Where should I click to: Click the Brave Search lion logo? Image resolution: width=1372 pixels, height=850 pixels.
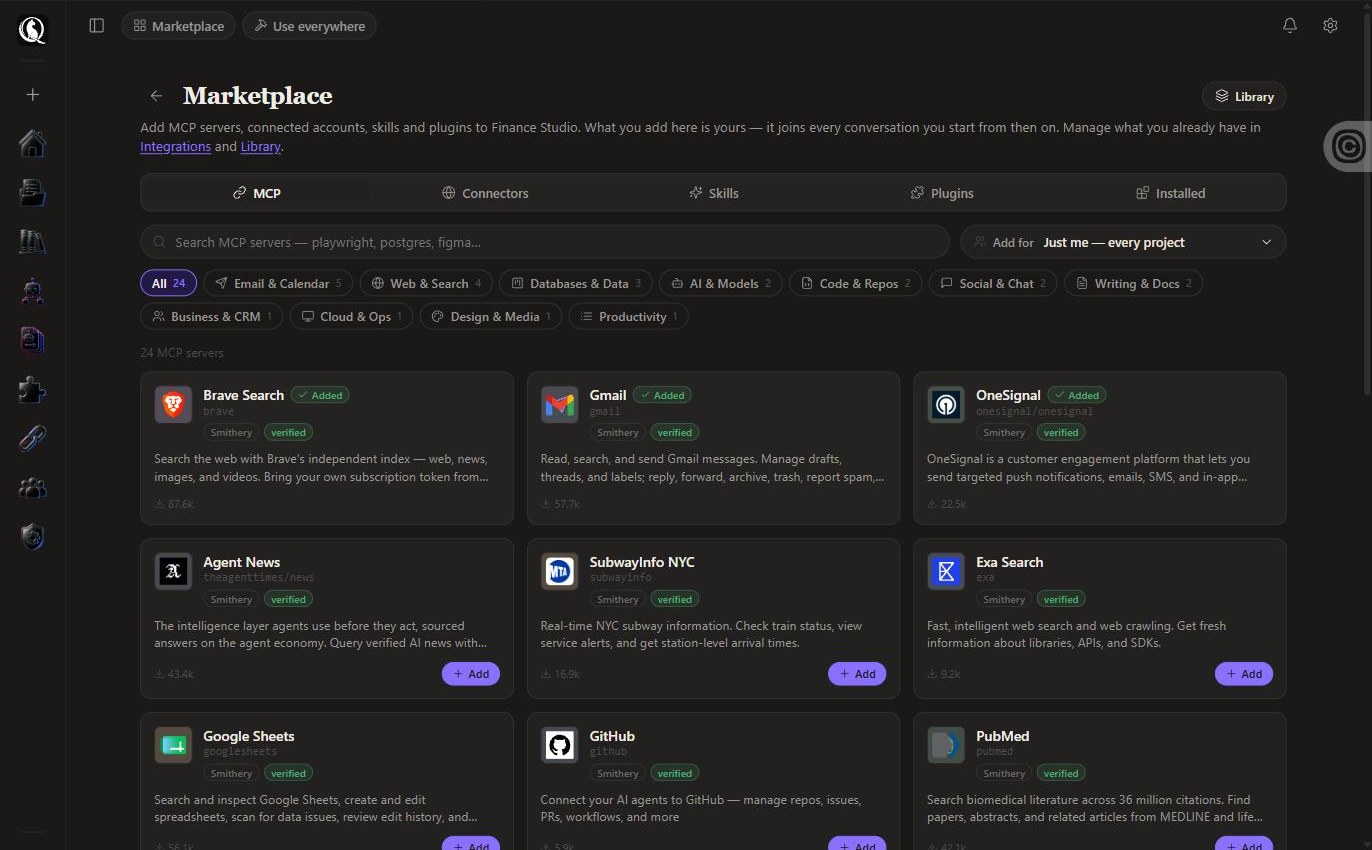[x=173, y=405]
